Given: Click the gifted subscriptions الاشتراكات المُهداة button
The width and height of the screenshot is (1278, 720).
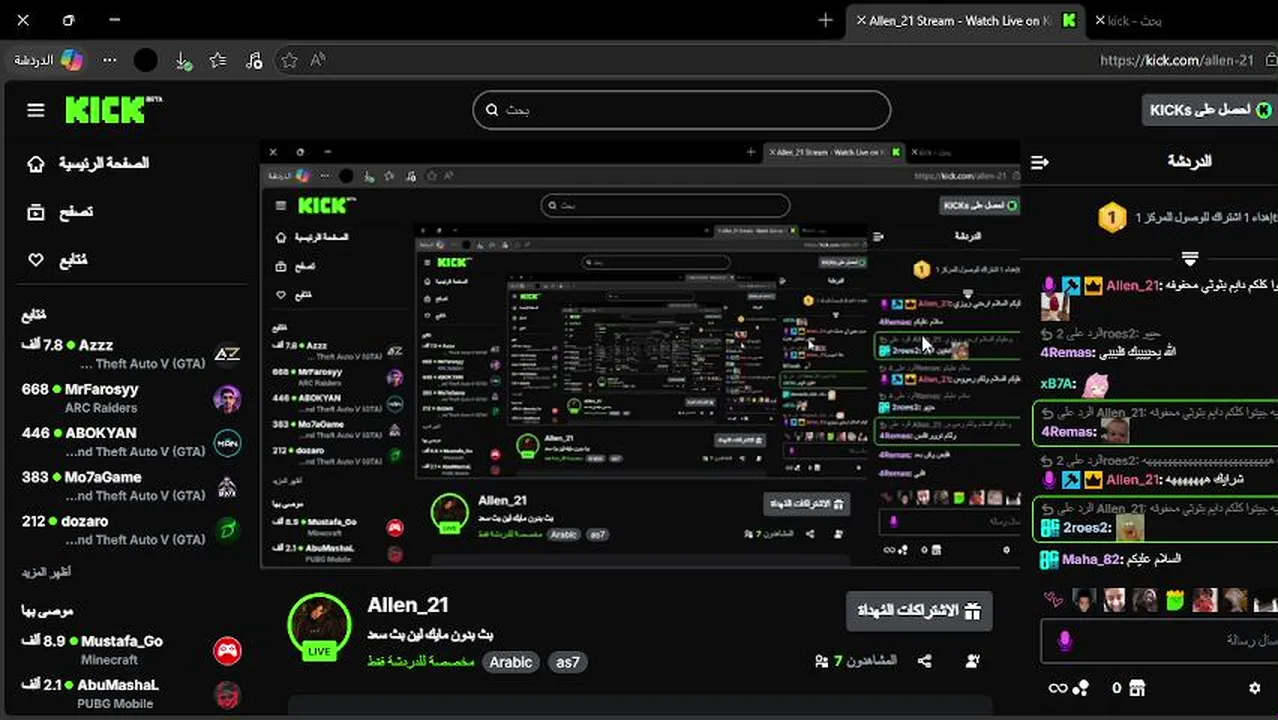Looking at the screenshot, I should click(920, 611).
